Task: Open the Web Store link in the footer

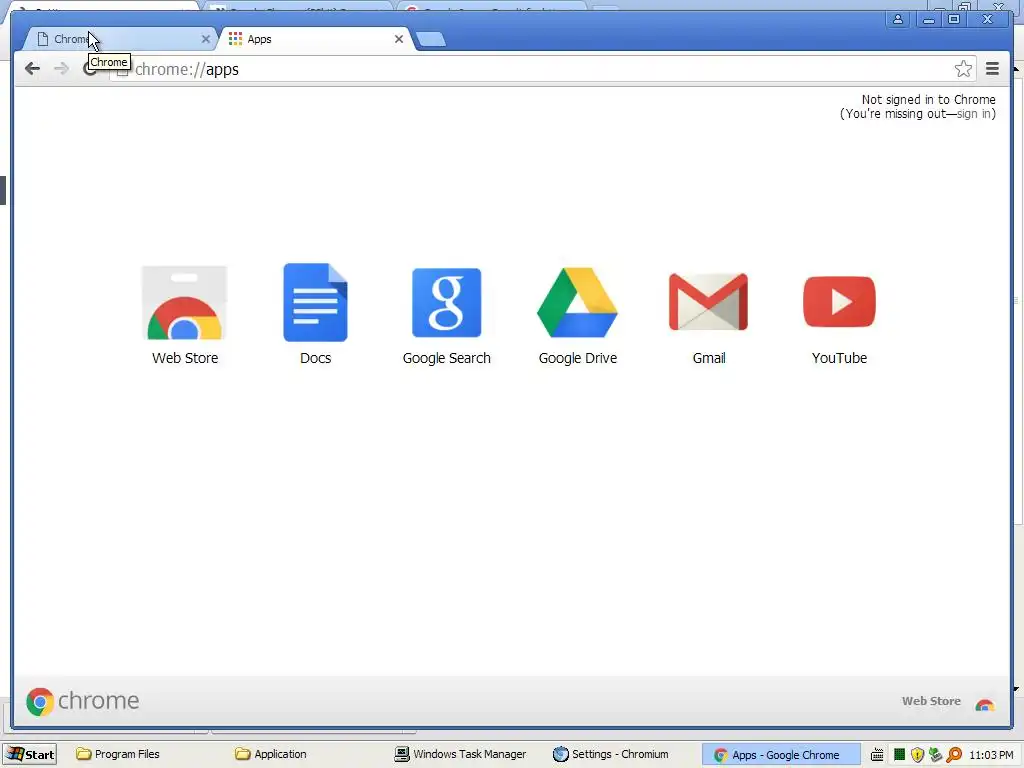Action: [931, 701]
